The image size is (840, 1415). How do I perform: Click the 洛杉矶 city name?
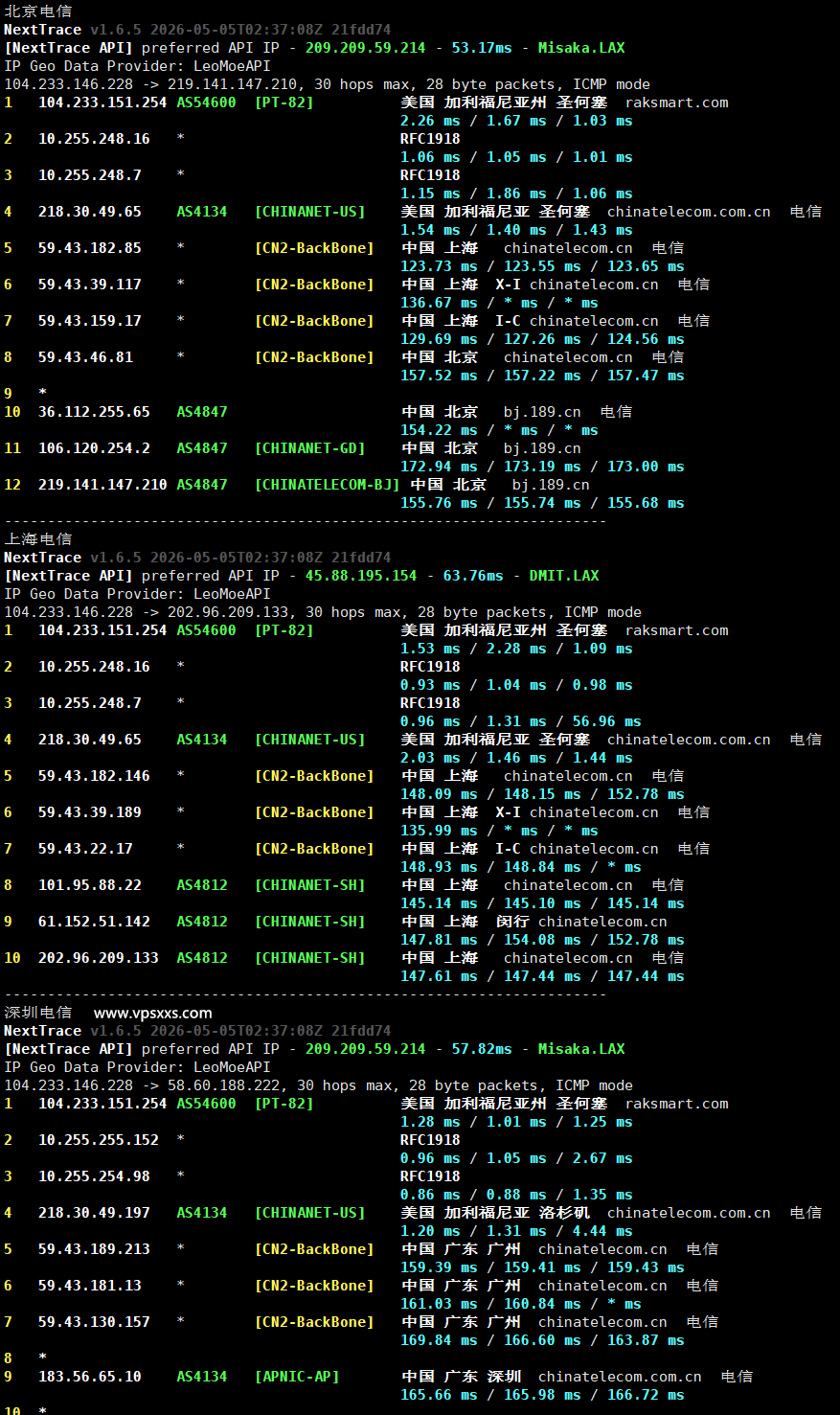[x=564, y=1213]
